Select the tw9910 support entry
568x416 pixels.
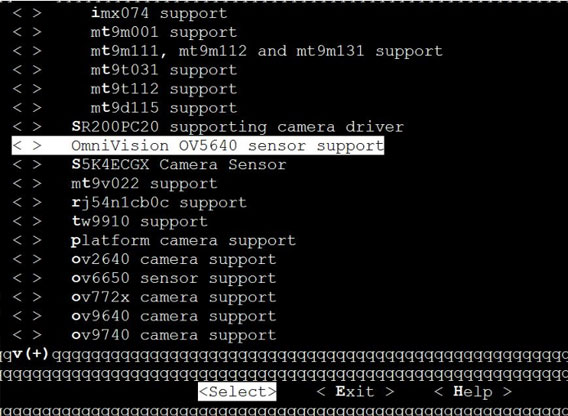tap(139, 221)
